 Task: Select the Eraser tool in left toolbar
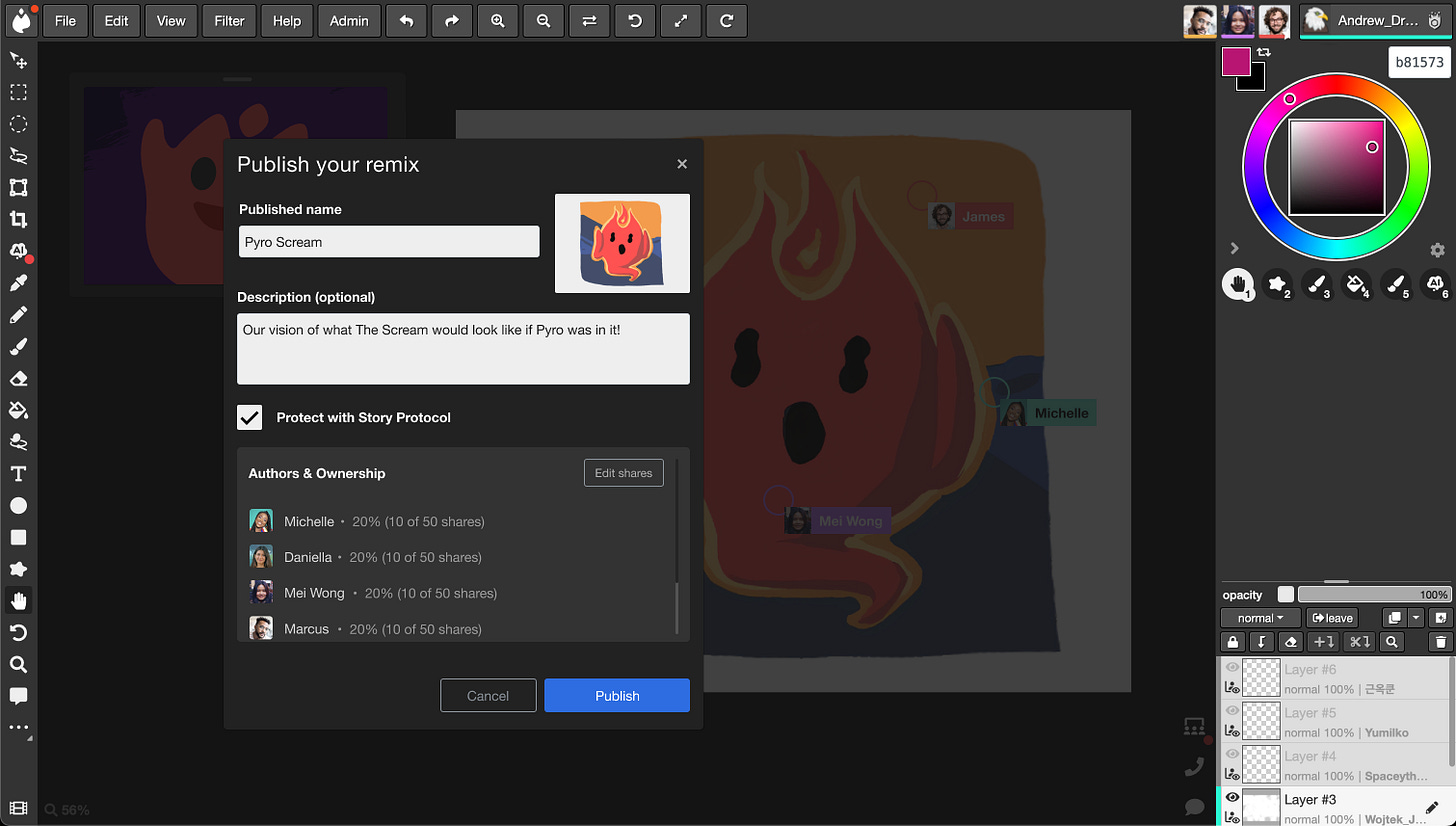[x=18, y=379]
